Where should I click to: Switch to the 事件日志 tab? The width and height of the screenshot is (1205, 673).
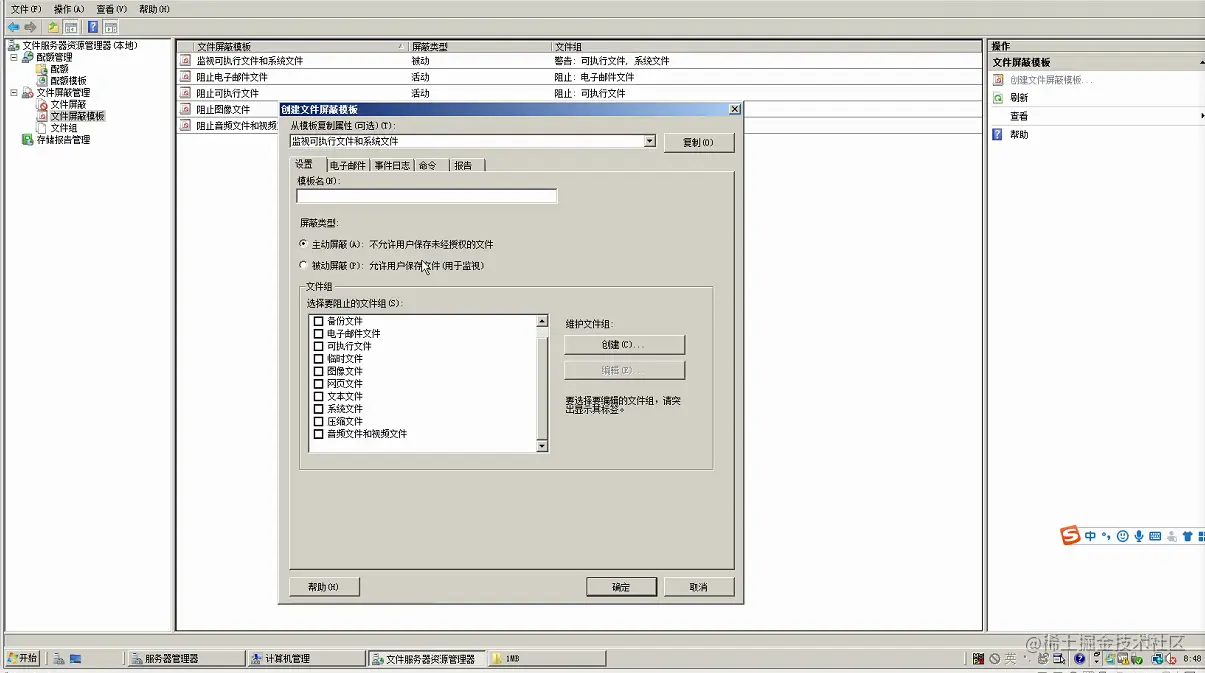pos(392,165)
